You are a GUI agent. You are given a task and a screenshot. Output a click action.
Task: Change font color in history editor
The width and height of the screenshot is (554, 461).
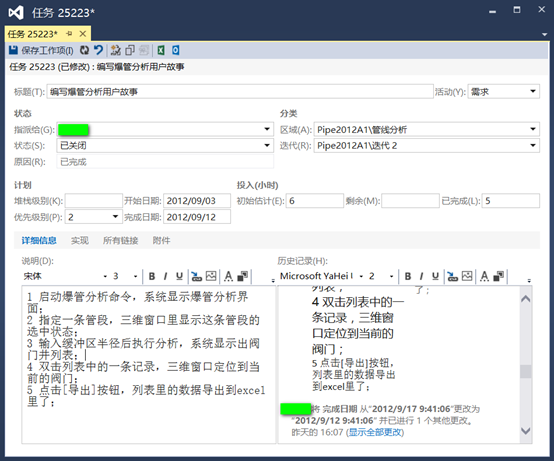[484, 276]
